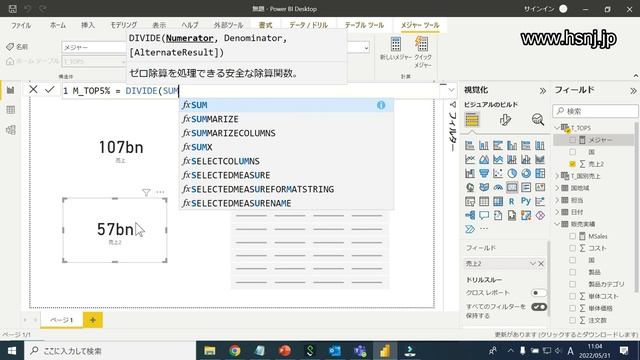The width and height of the screenshot is (640, 360).
Task: Toggle the クロス レポート switch
Action: 538,293
